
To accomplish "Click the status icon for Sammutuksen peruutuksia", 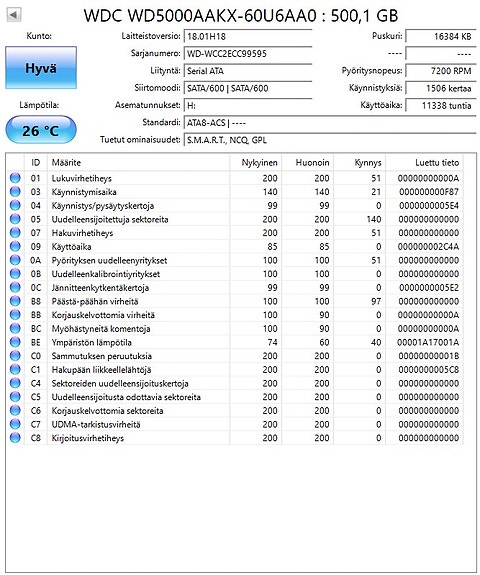I will pos(15,356).
